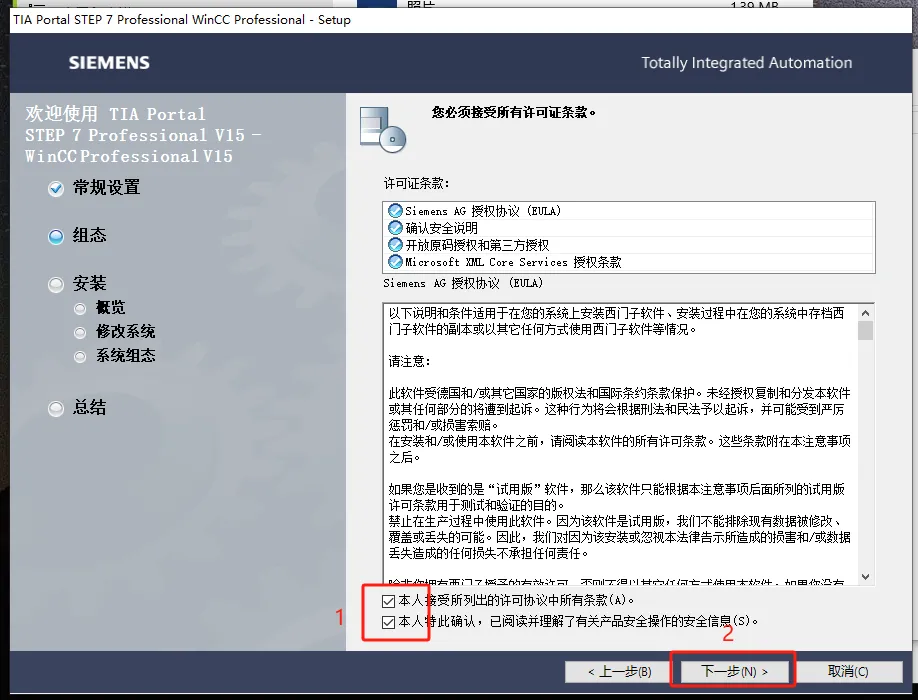Click the setup window title bar text

coord(182,20)
